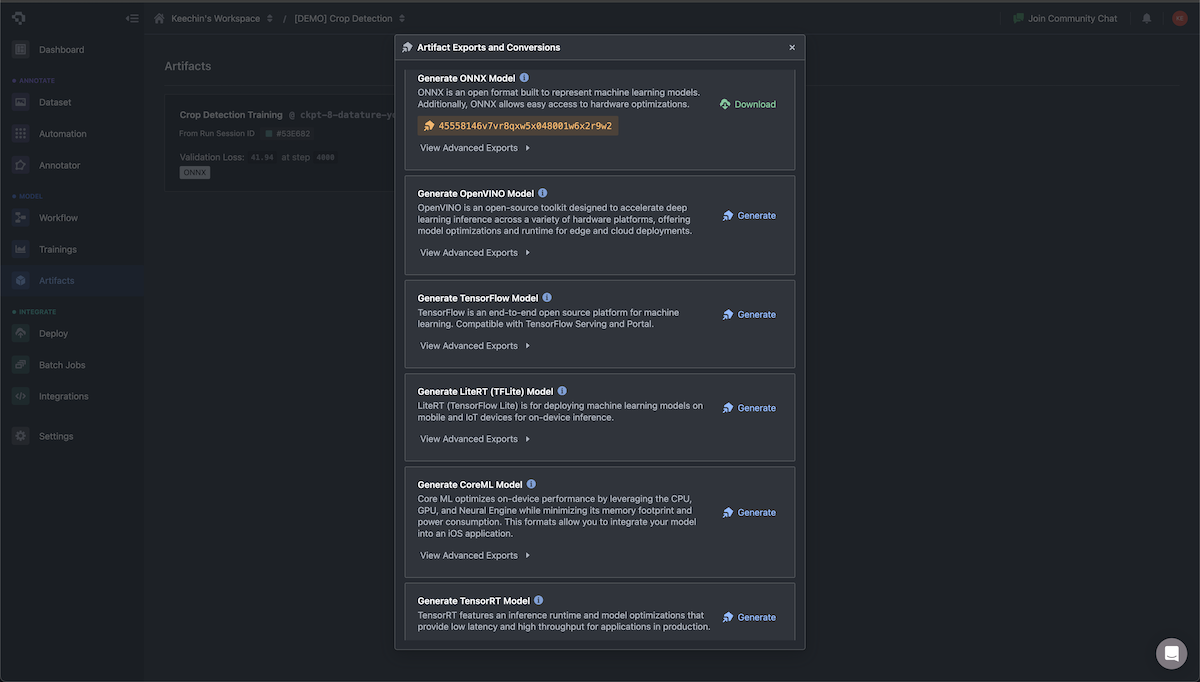Expand View Advanced Exports under OpenVINO Model
The width and height of the screenshot is (1200, 682).
tap(475, 253)
